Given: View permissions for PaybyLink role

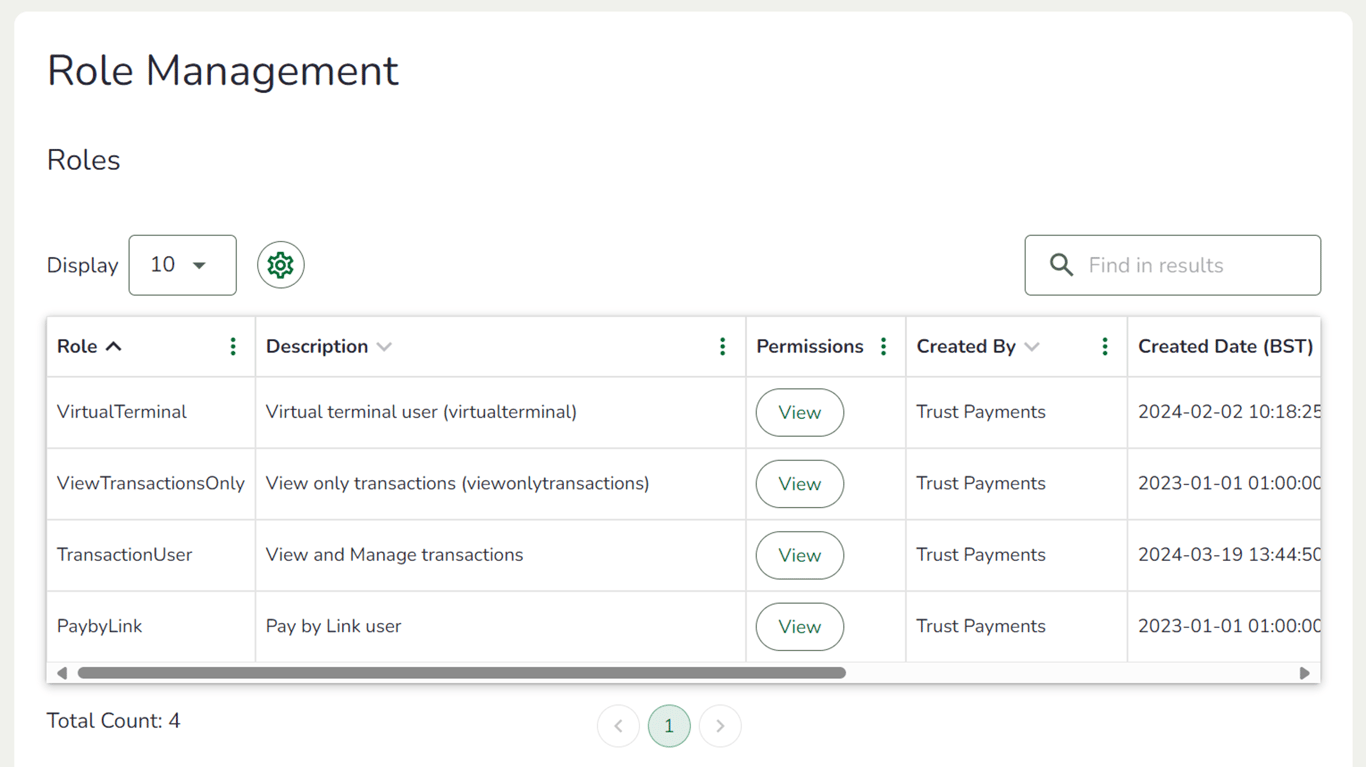Looking at the screenshot, I should click(x=799, y=627).
